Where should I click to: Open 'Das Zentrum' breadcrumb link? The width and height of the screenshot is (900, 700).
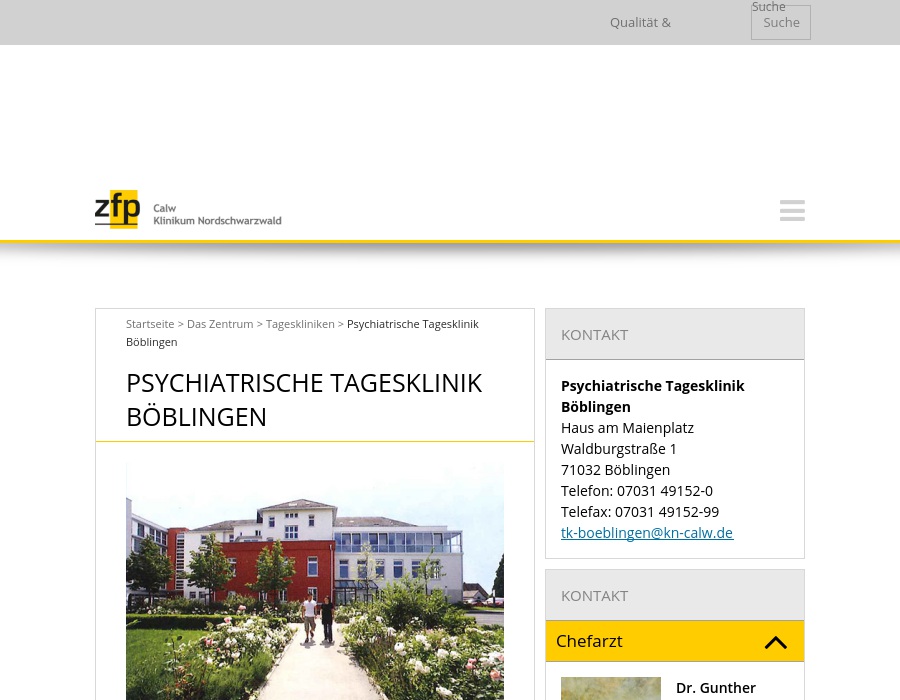220,324
